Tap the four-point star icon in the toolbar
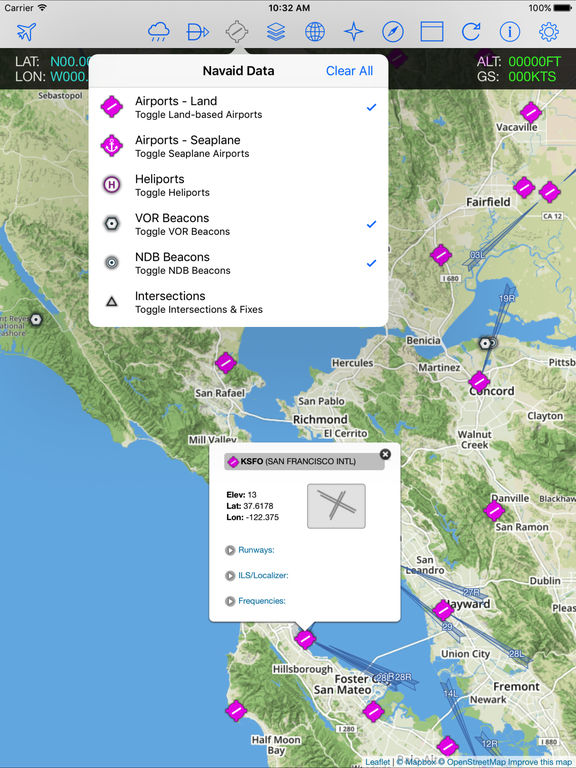Viewport: 576px width, 768px height. pyautogui.click(x=354, y=32)
